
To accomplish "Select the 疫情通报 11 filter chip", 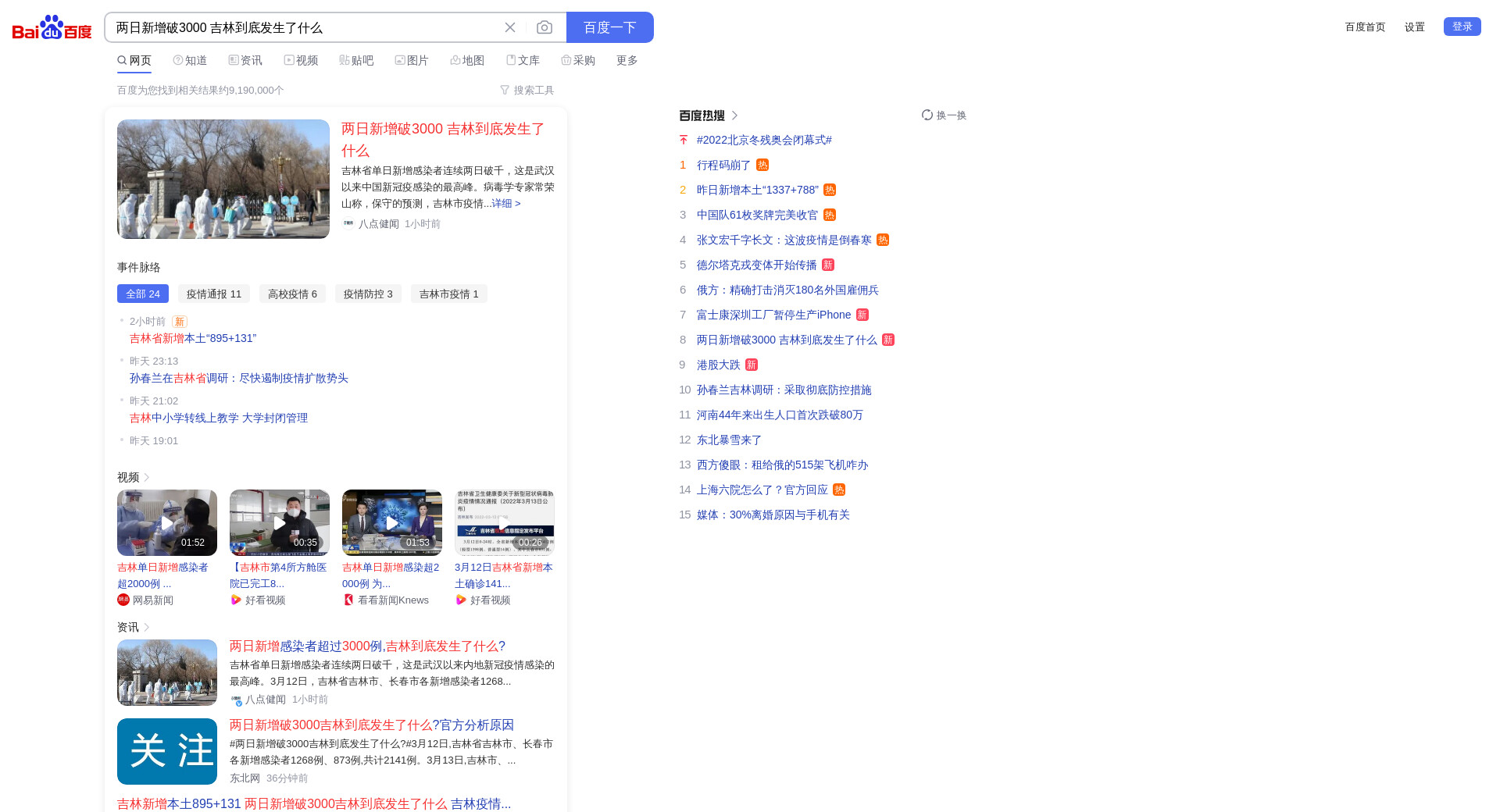I will click(x=214, y=294).
